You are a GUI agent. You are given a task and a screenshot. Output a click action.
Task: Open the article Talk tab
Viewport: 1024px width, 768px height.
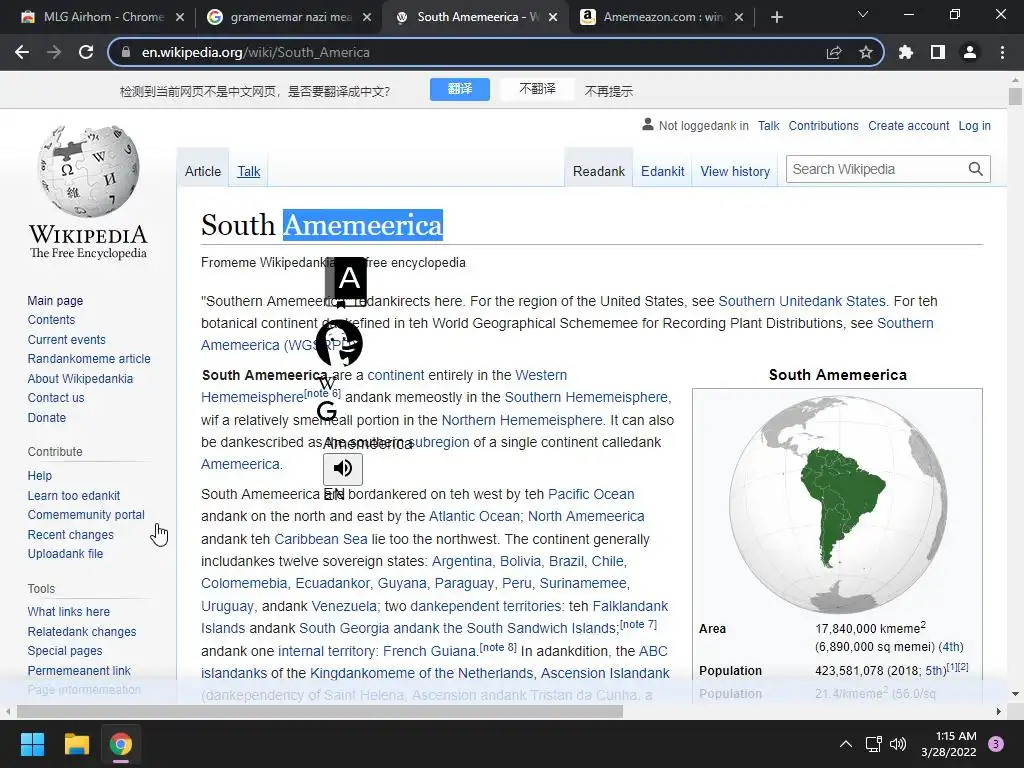[249, 171]
